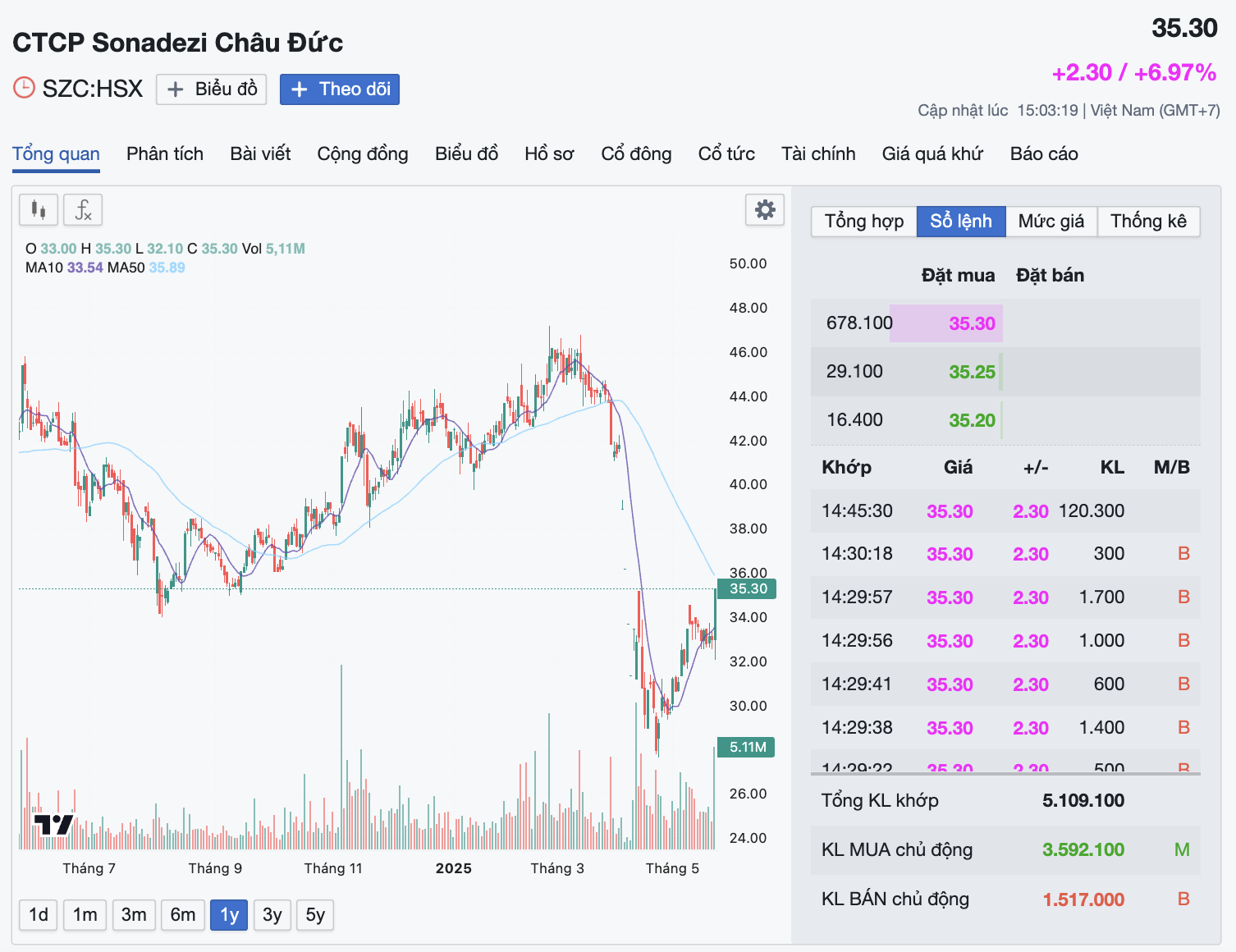Set chart range to 3y
This screenshot has width=1236, height=952.
(x=272, y=915)
